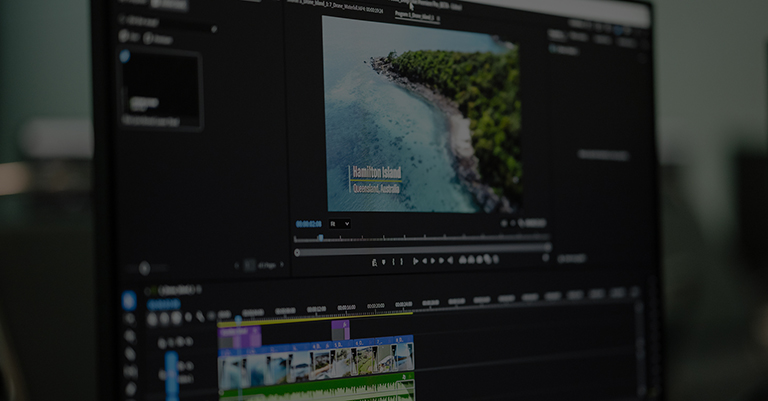Select the Track Select Forward tool
Image resolution: width=768 pixels, height=401 pixels.
(x=129, y=319)
